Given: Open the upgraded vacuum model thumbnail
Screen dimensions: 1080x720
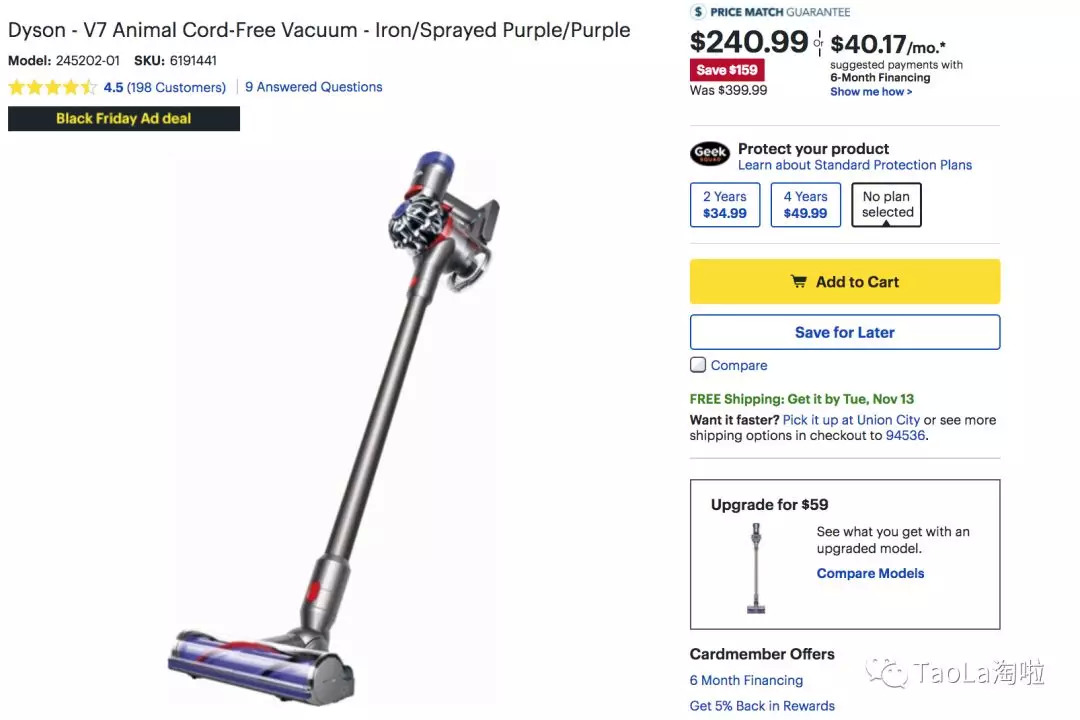Looking at the screenshot, I should [x=756, y=568].
